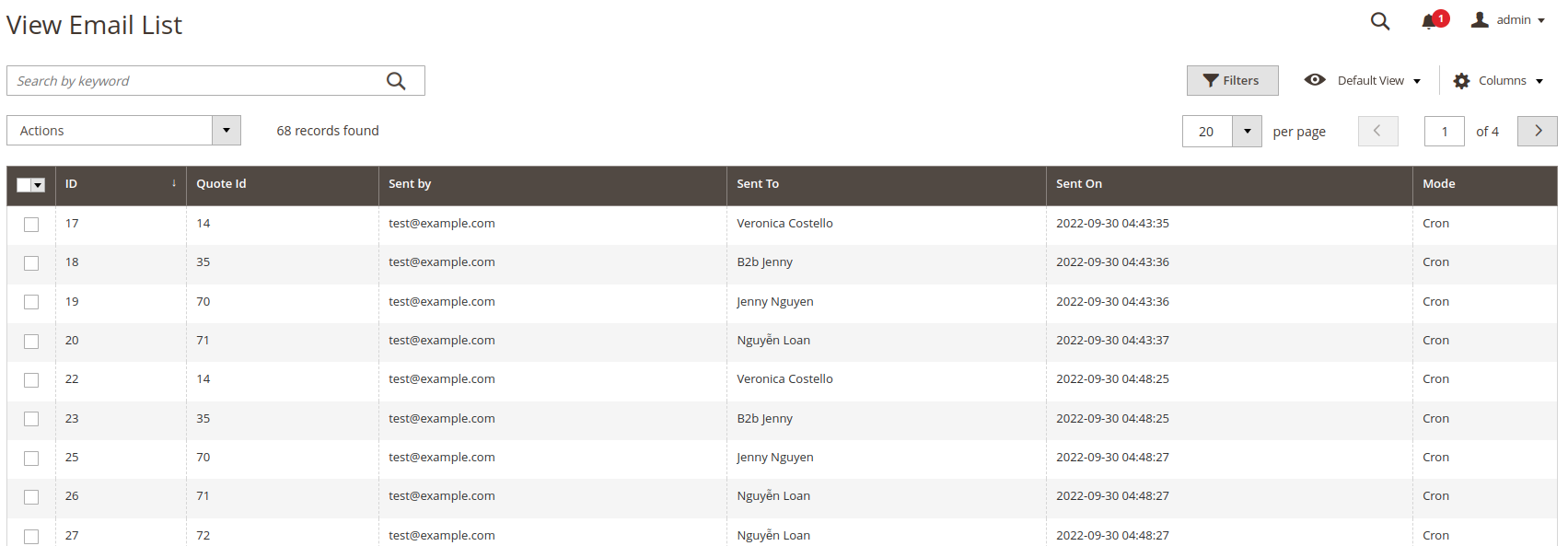Click Cron mode in row ID 18
Image resolution: width=1568 pixels, height=546 pixels.
point(1435,262)
